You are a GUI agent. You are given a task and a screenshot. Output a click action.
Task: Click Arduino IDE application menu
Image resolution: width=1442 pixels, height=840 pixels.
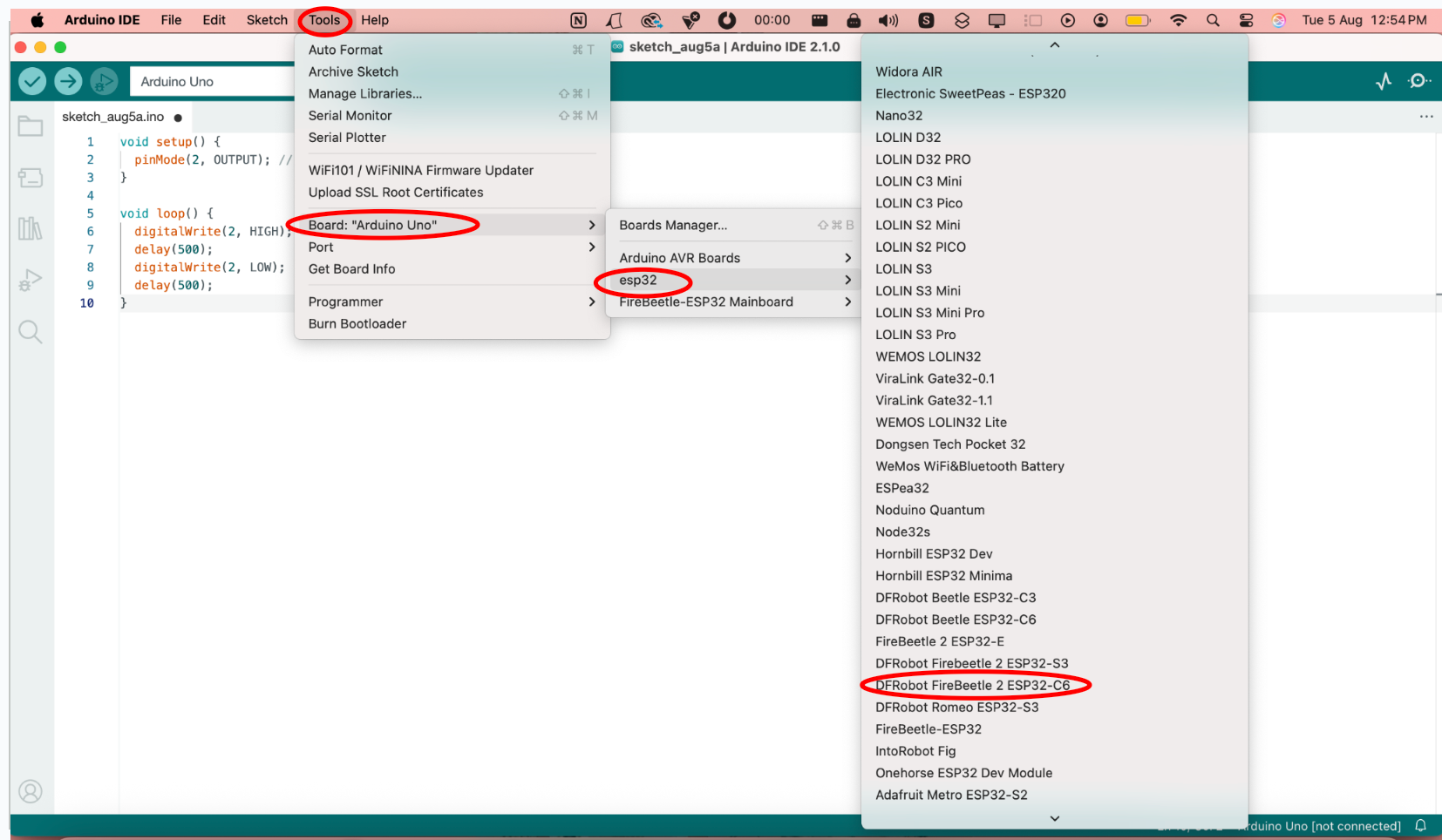click(x=102, y=20)
